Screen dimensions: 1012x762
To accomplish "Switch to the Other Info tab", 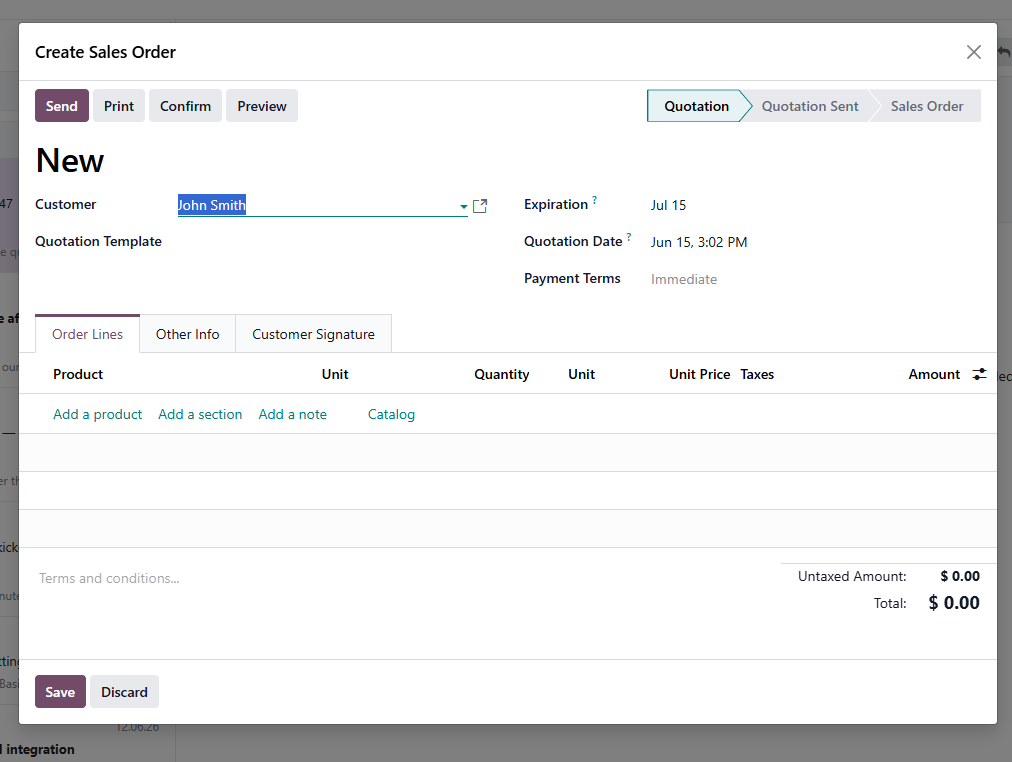I will tap(187, 334).
